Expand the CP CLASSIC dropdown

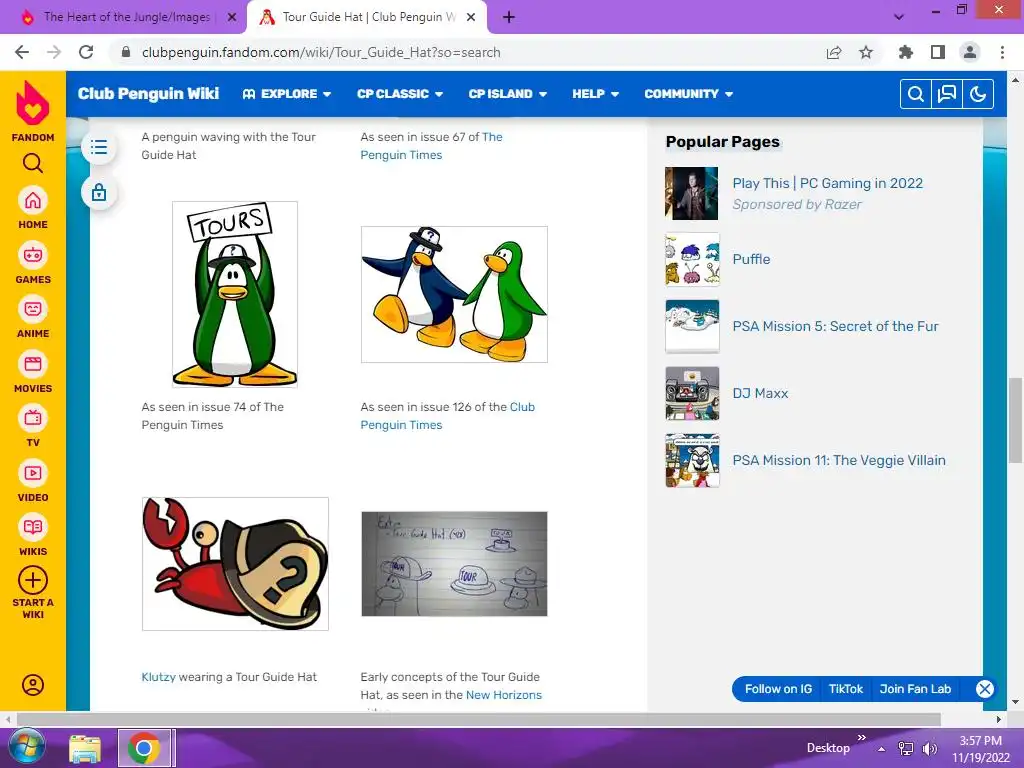(x=400, y=94)
